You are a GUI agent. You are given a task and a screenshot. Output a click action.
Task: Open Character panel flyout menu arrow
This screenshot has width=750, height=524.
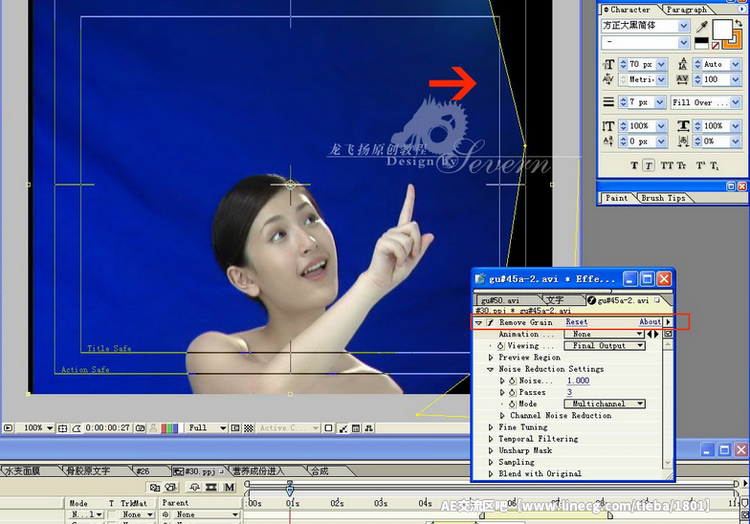coord(742,9)
